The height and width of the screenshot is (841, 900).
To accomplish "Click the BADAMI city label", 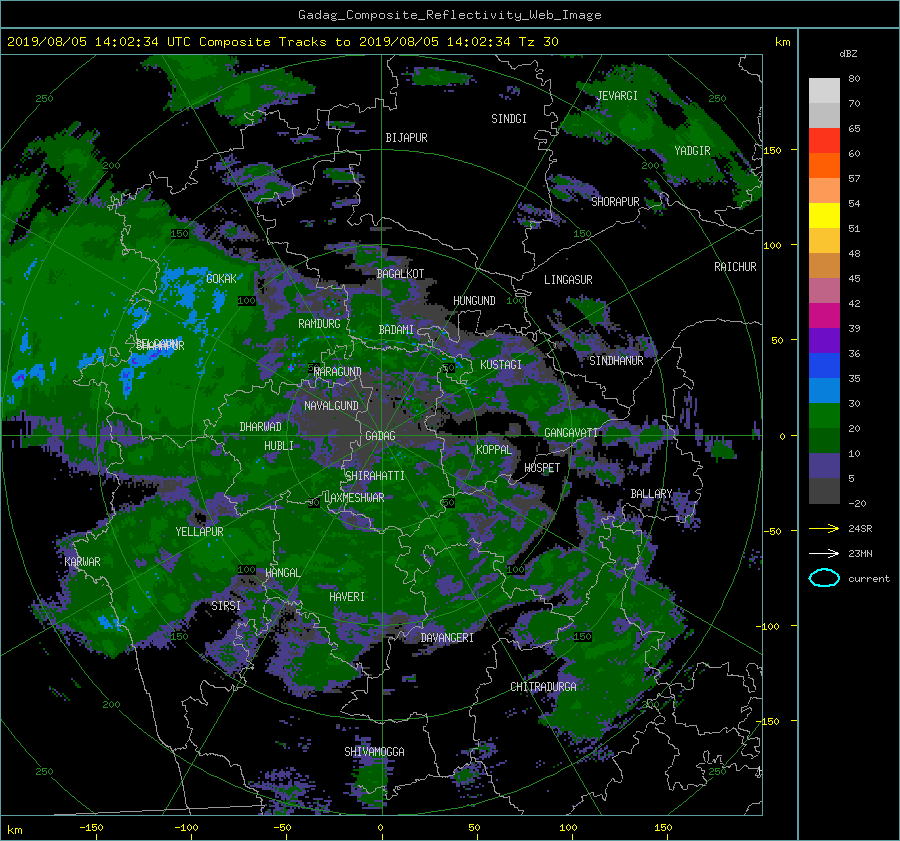I will point(396,330).
